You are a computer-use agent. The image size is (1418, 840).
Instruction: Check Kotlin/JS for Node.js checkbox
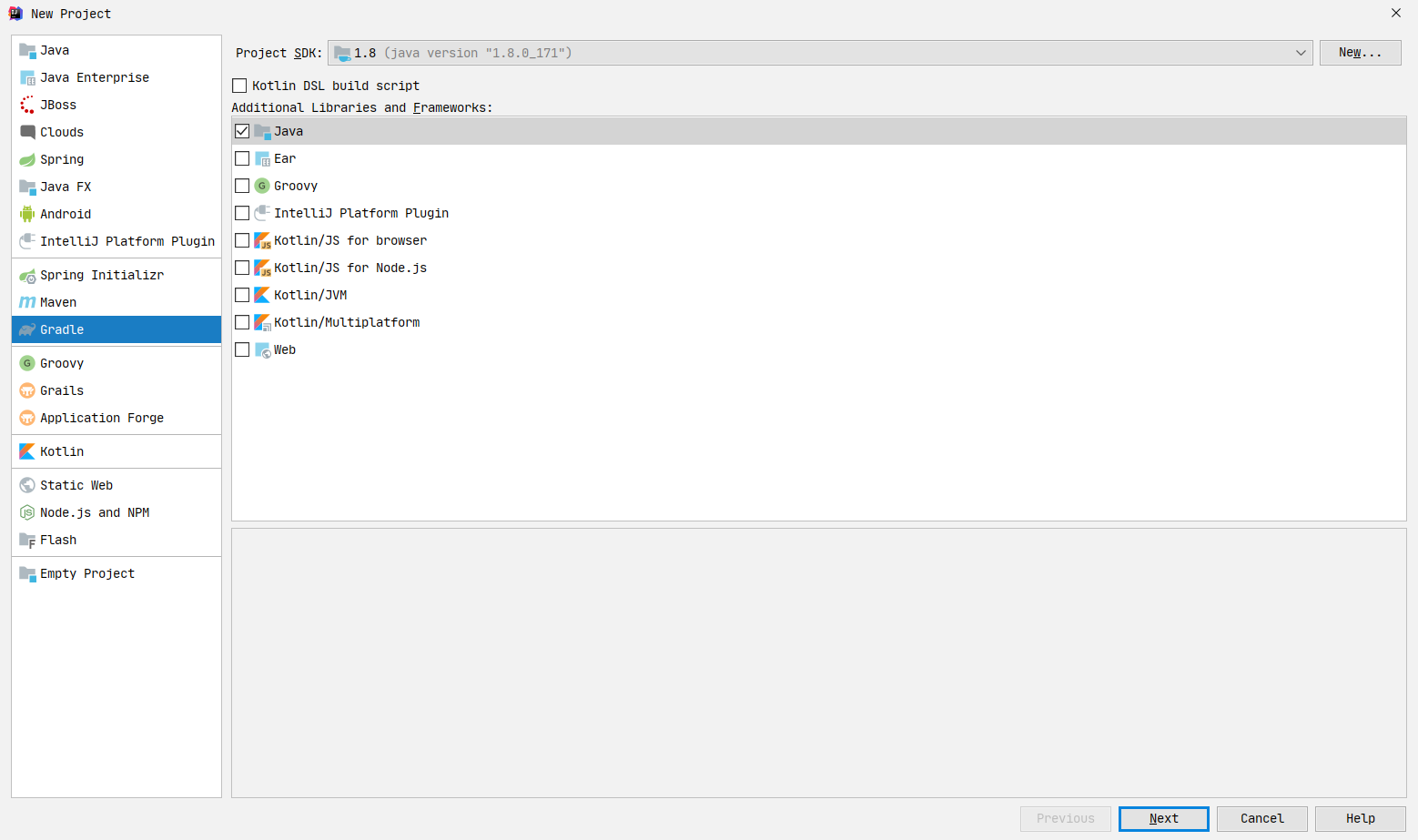point(242,268)
